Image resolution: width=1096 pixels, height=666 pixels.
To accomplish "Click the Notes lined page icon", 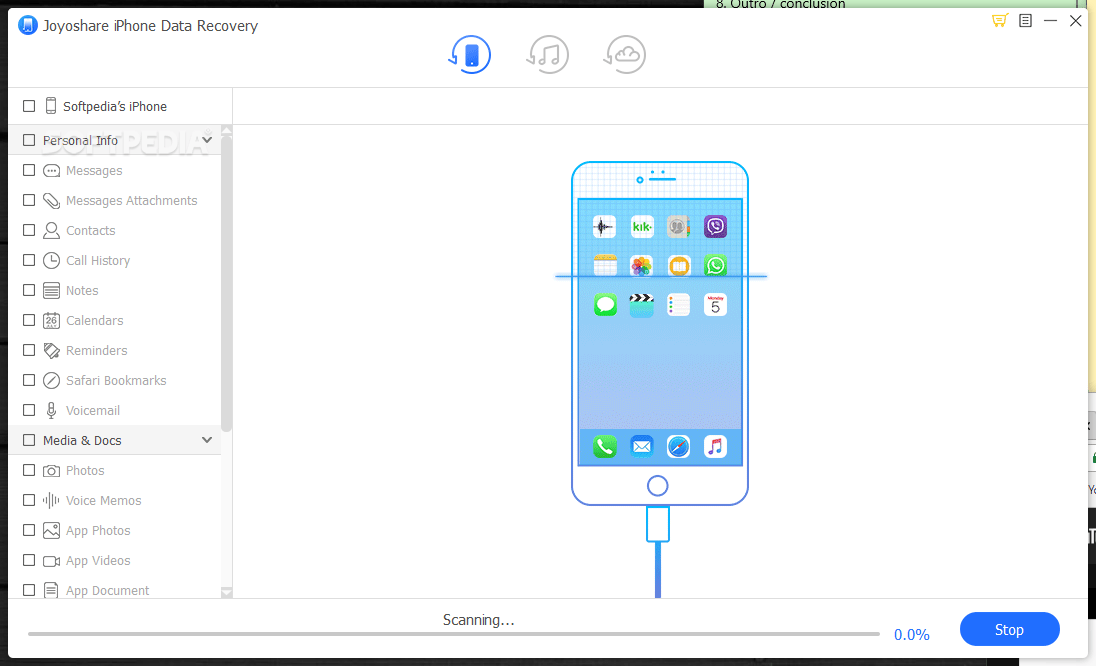I will tap(51, 291).
